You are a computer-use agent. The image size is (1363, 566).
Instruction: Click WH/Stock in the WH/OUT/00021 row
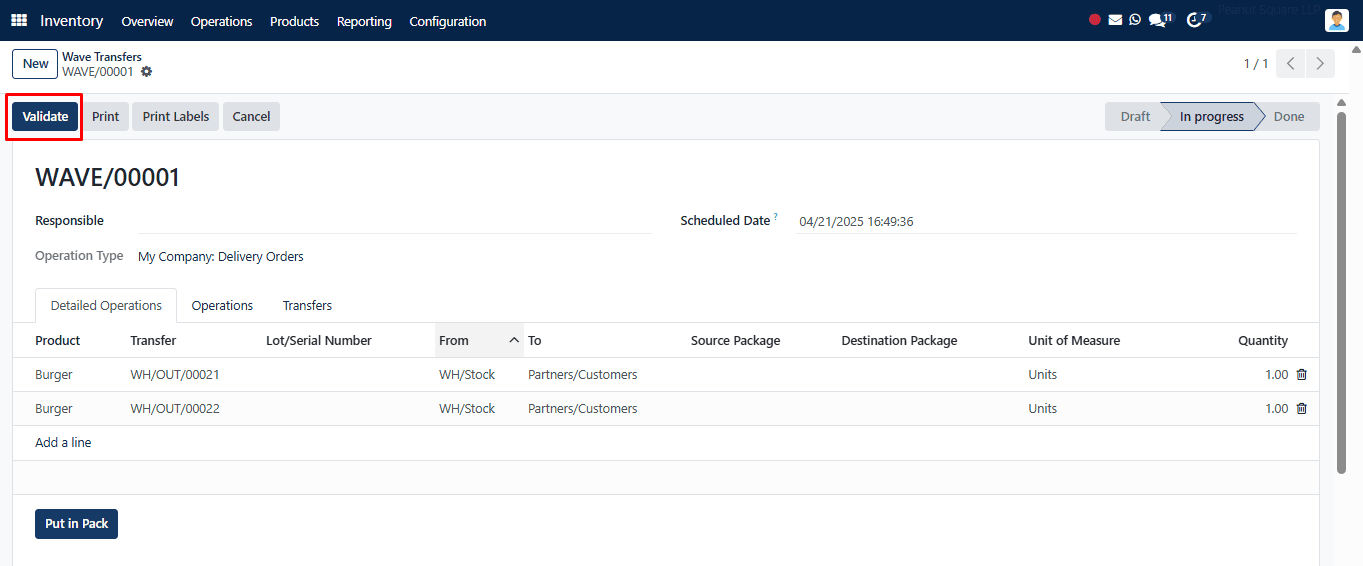[x=467, y=375]
